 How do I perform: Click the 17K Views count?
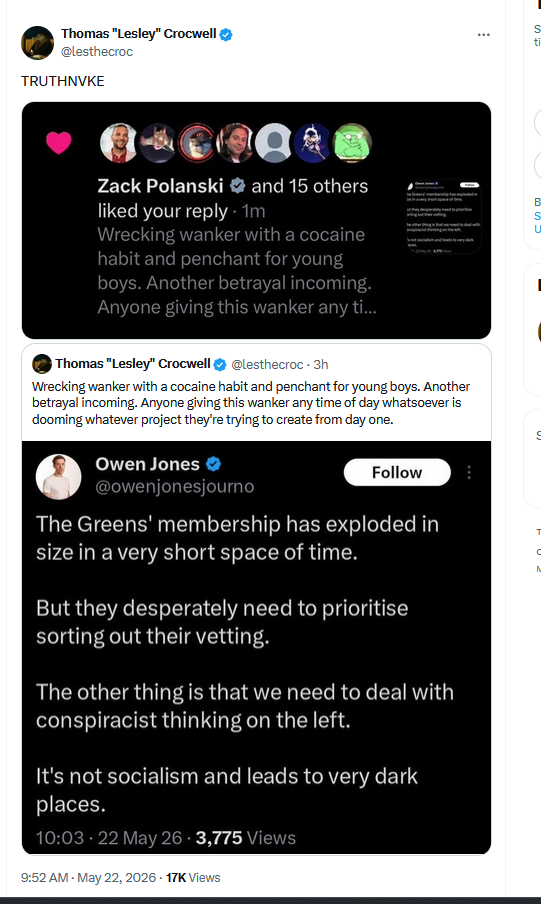pyautogui.click(x=193, y=877)
